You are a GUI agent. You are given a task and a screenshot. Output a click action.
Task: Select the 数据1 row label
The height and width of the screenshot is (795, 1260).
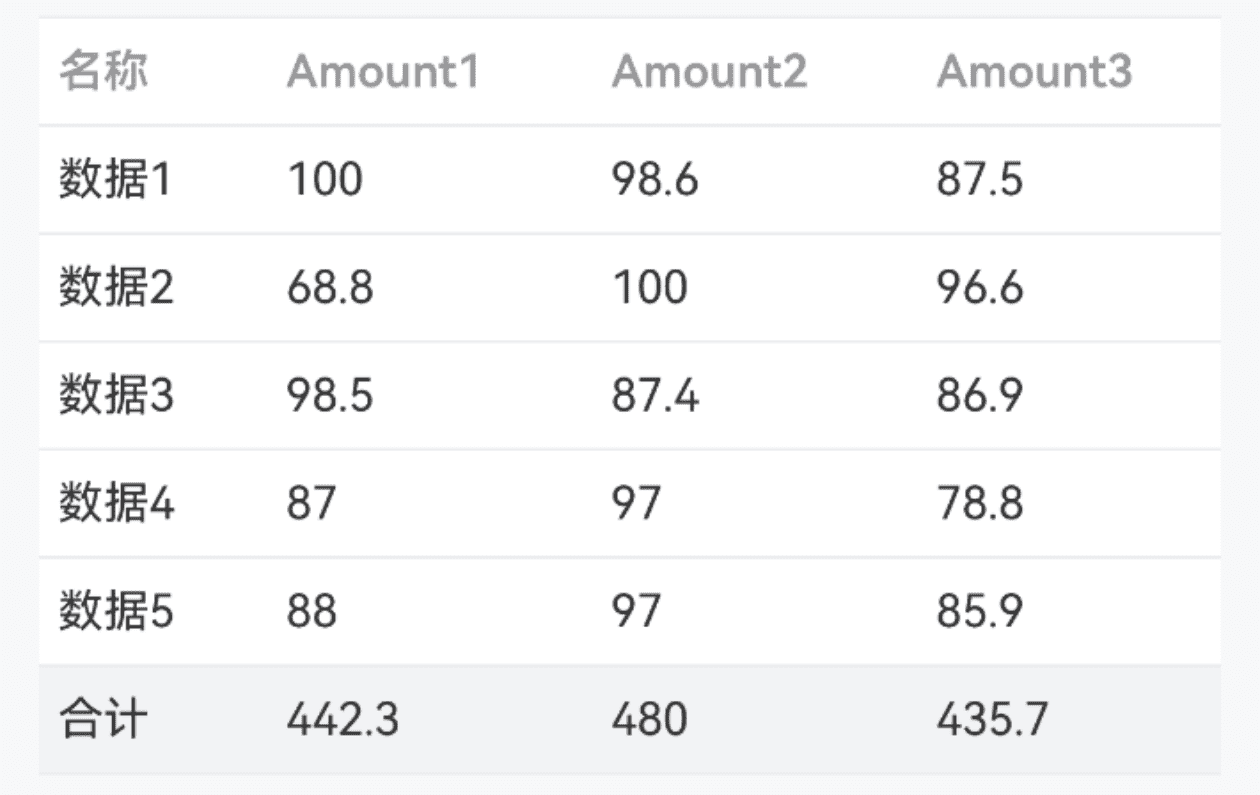click(115, 180)
